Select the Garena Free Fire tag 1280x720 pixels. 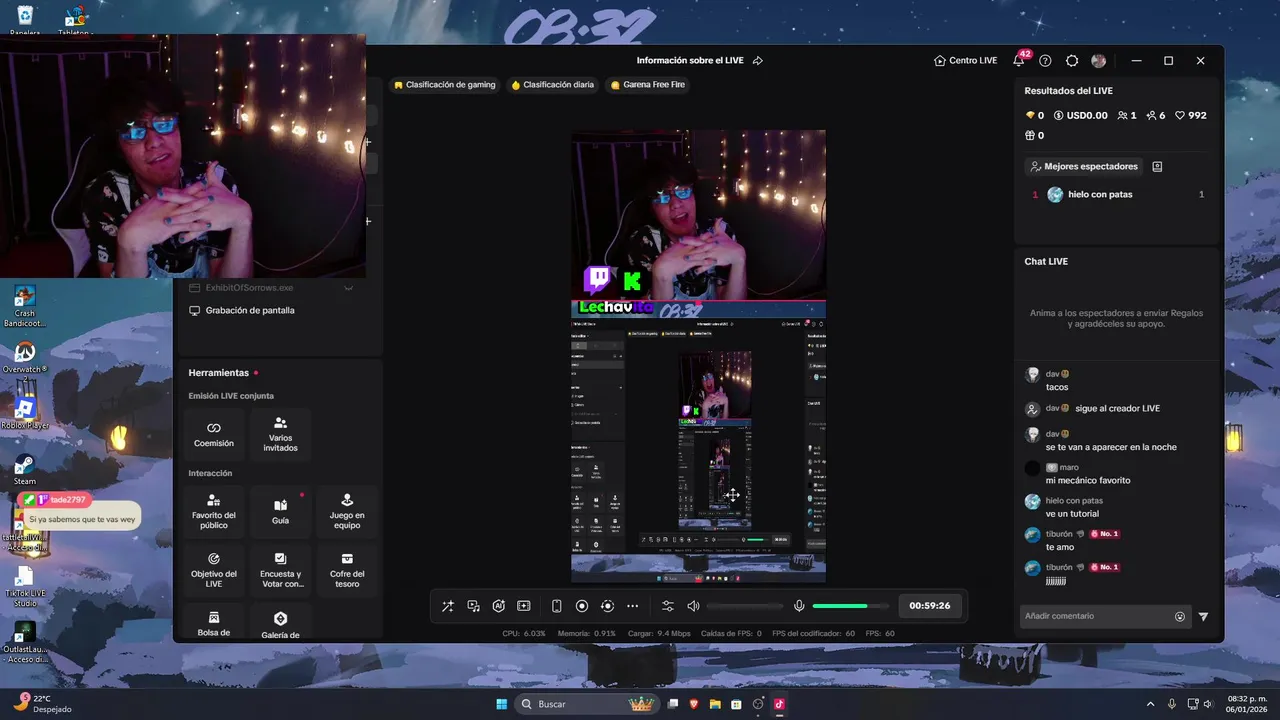tap(648, 85)
